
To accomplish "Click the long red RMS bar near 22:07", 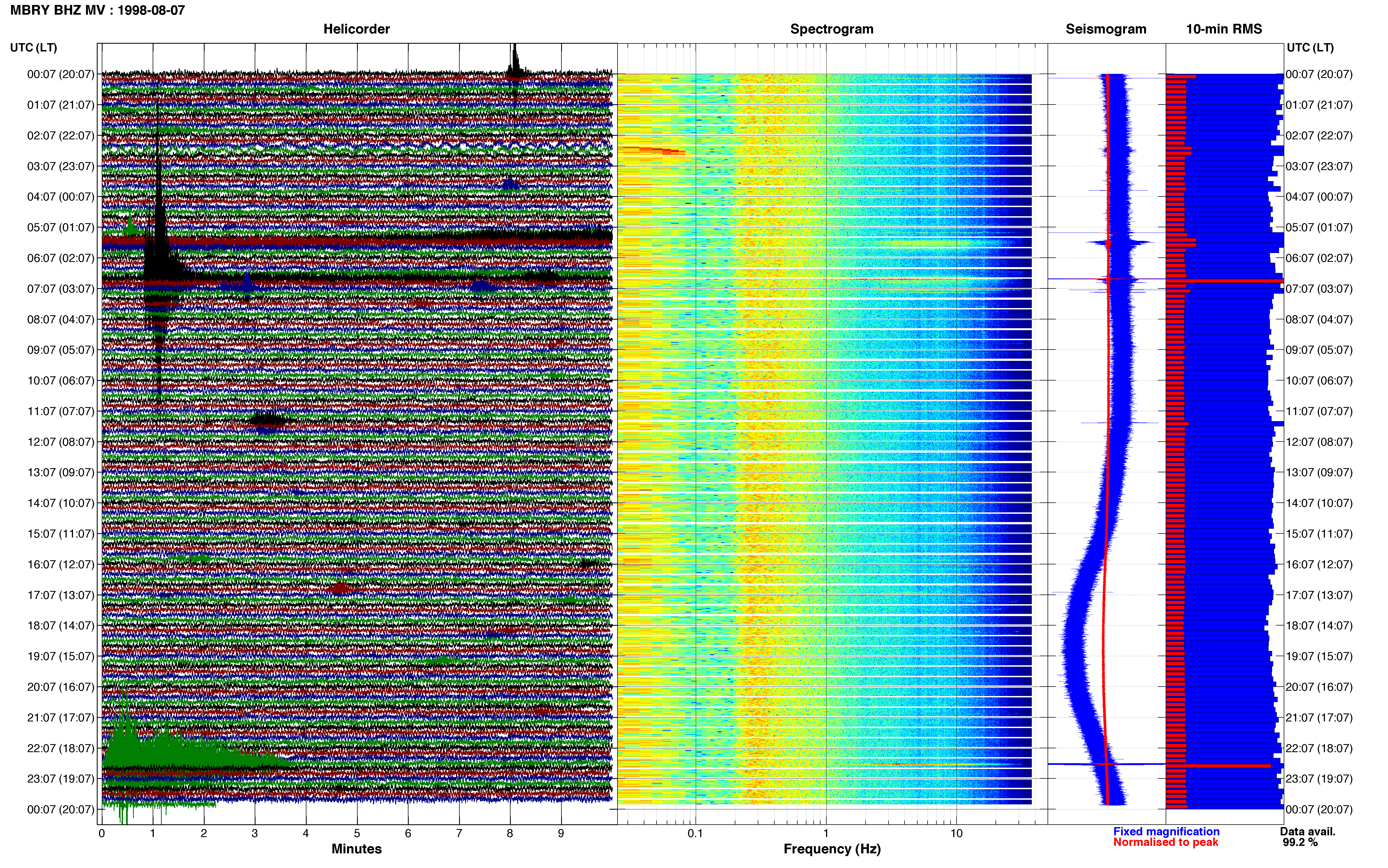I will pyautogui.click(x=1218, y=766).
